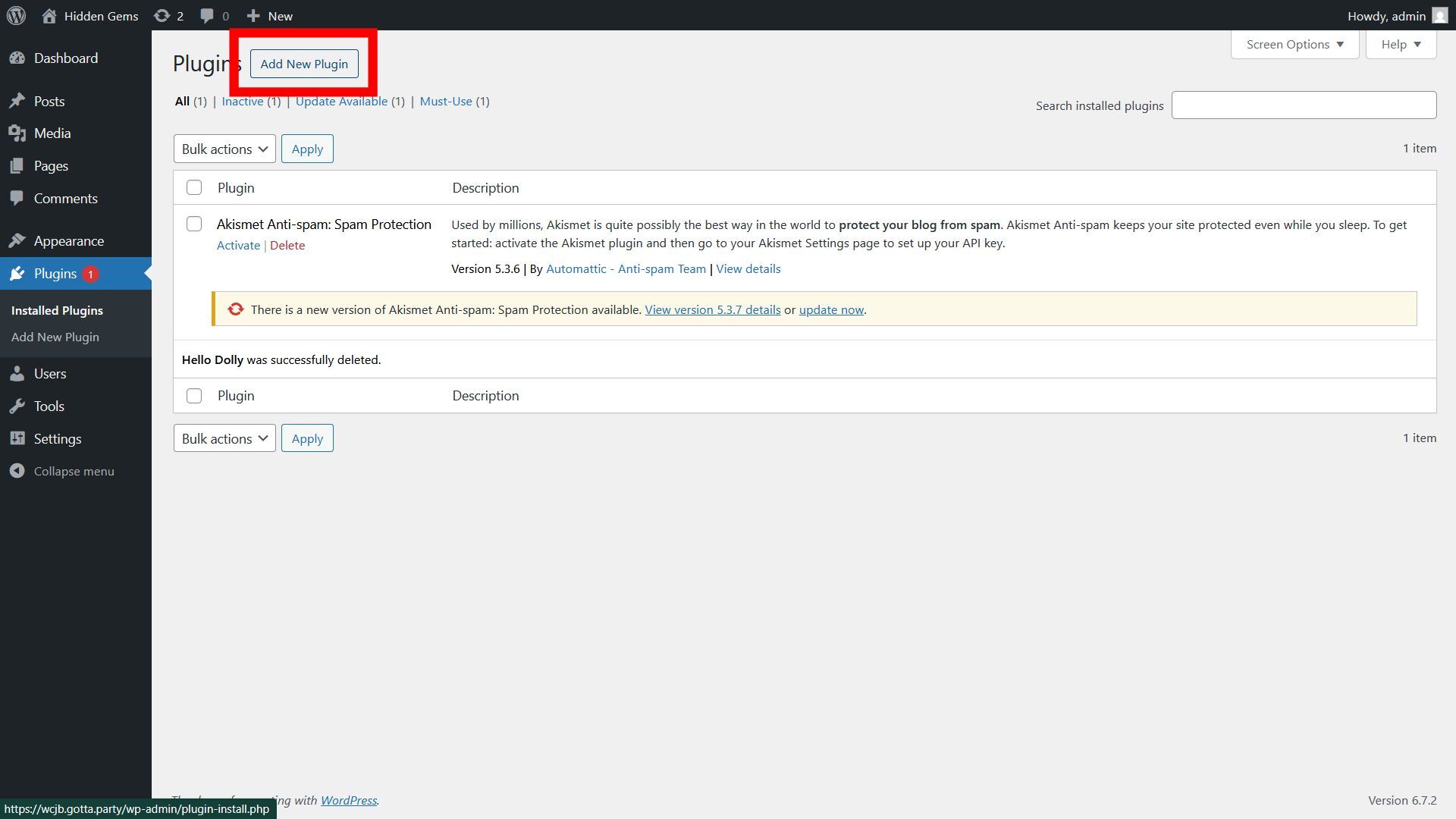Open View version 5.3.7 details link
The image size is (1456, 819).
[713, 310]
